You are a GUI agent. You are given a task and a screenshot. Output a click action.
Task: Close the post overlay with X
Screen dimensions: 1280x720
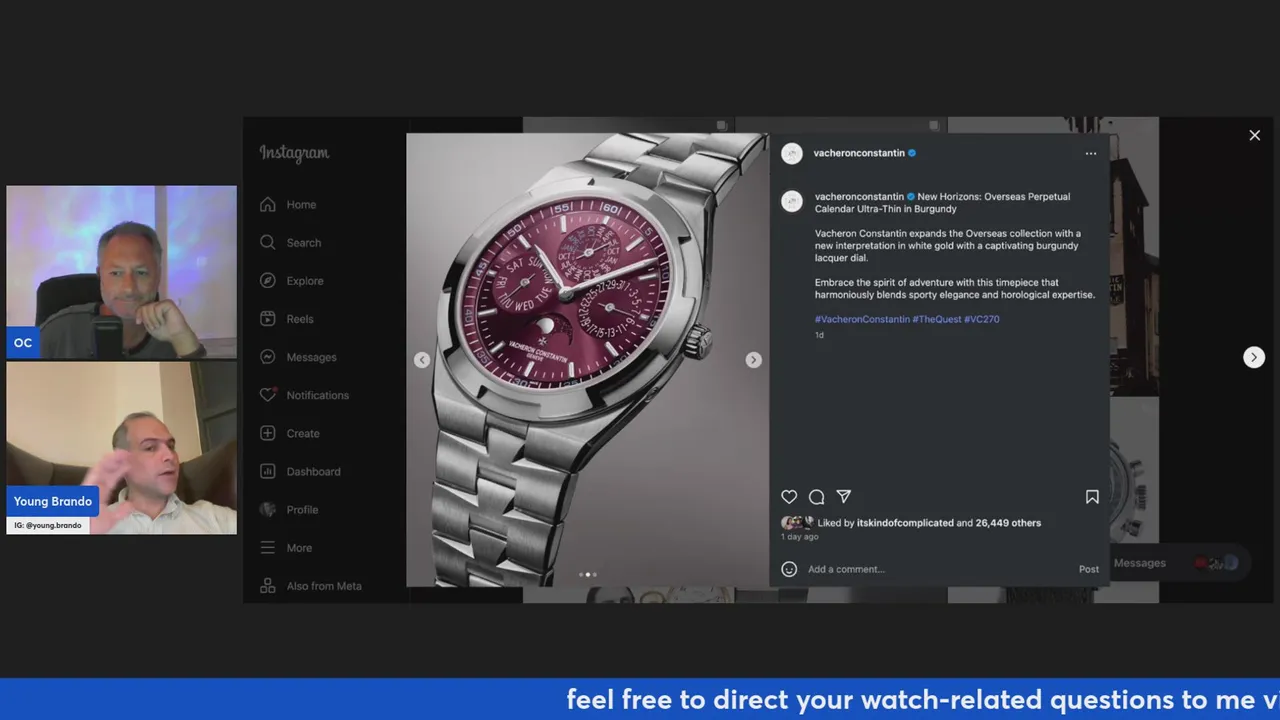(1254, 135)
